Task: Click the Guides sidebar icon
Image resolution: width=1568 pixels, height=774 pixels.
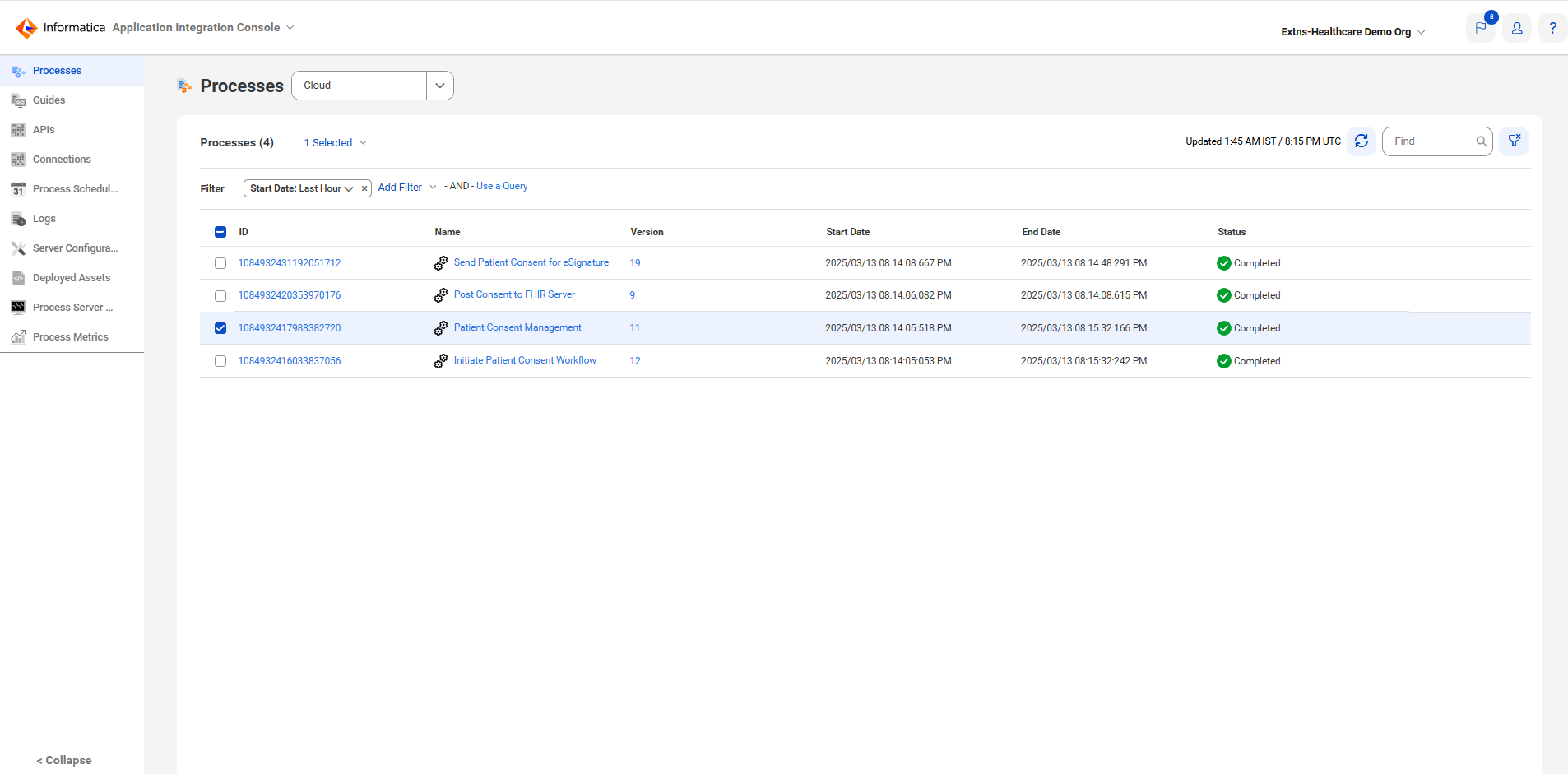Action: [18, 100]
